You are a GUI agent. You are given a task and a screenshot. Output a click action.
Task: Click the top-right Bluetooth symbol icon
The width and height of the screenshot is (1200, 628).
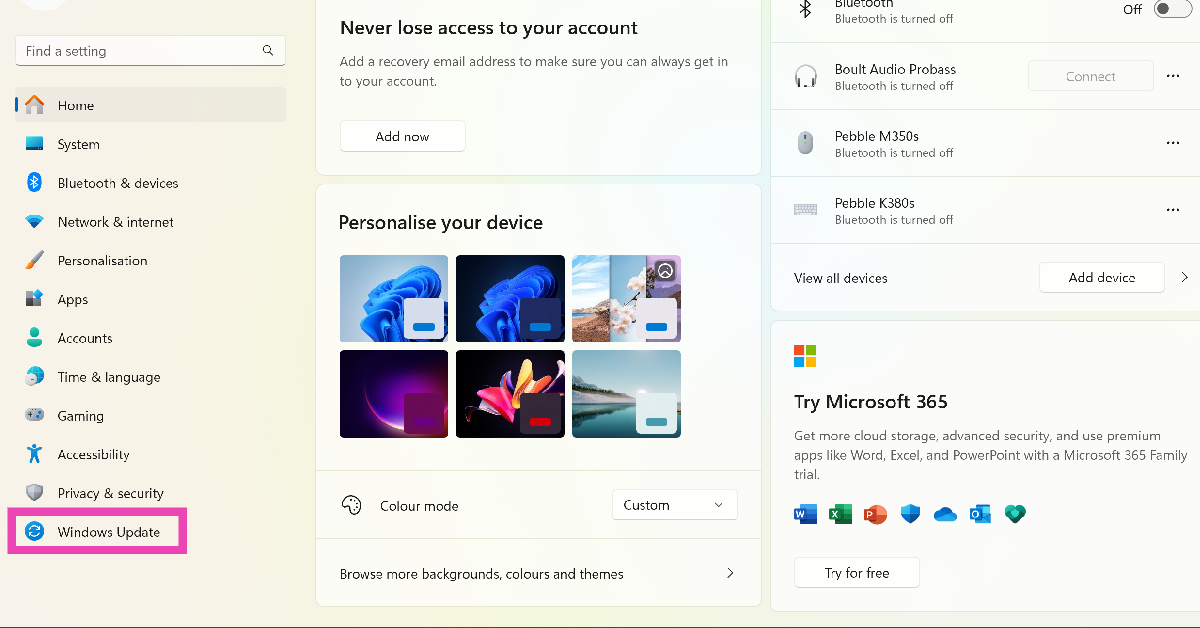(805, 9)
